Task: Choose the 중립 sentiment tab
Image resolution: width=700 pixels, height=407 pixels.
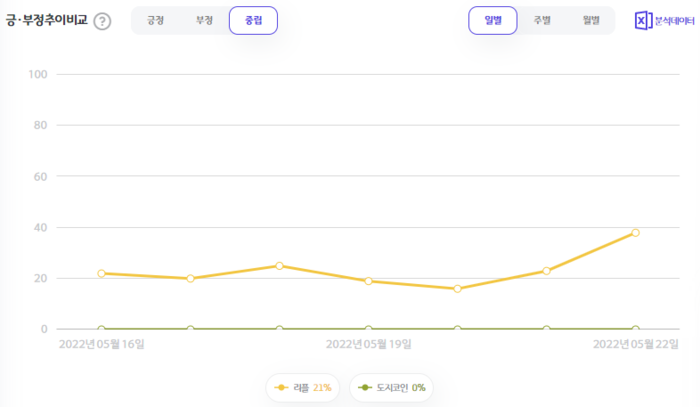Action: tap(253, 20)
